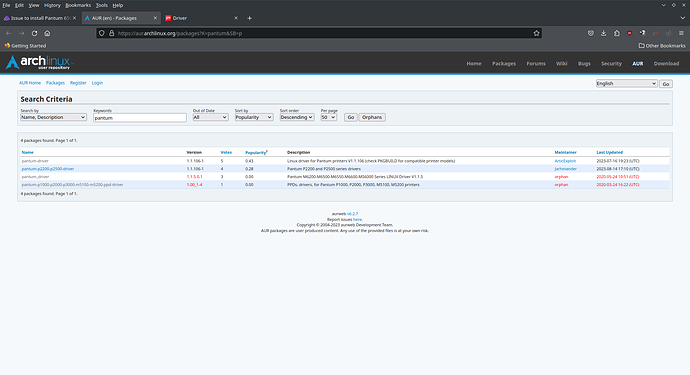This screenshot has width=690, height=375.
Task: Open the Bugs link in navbar
Action: tap(584, 64)
